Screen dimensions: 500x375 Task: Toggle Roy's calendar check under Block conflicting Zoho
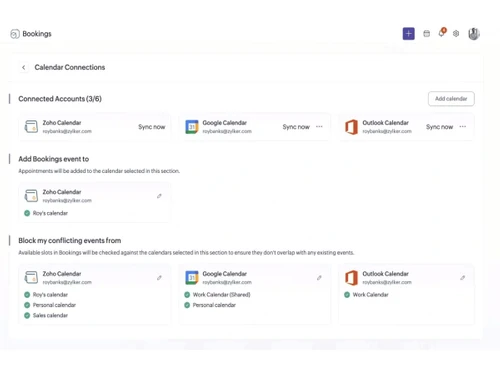(27, 295)
